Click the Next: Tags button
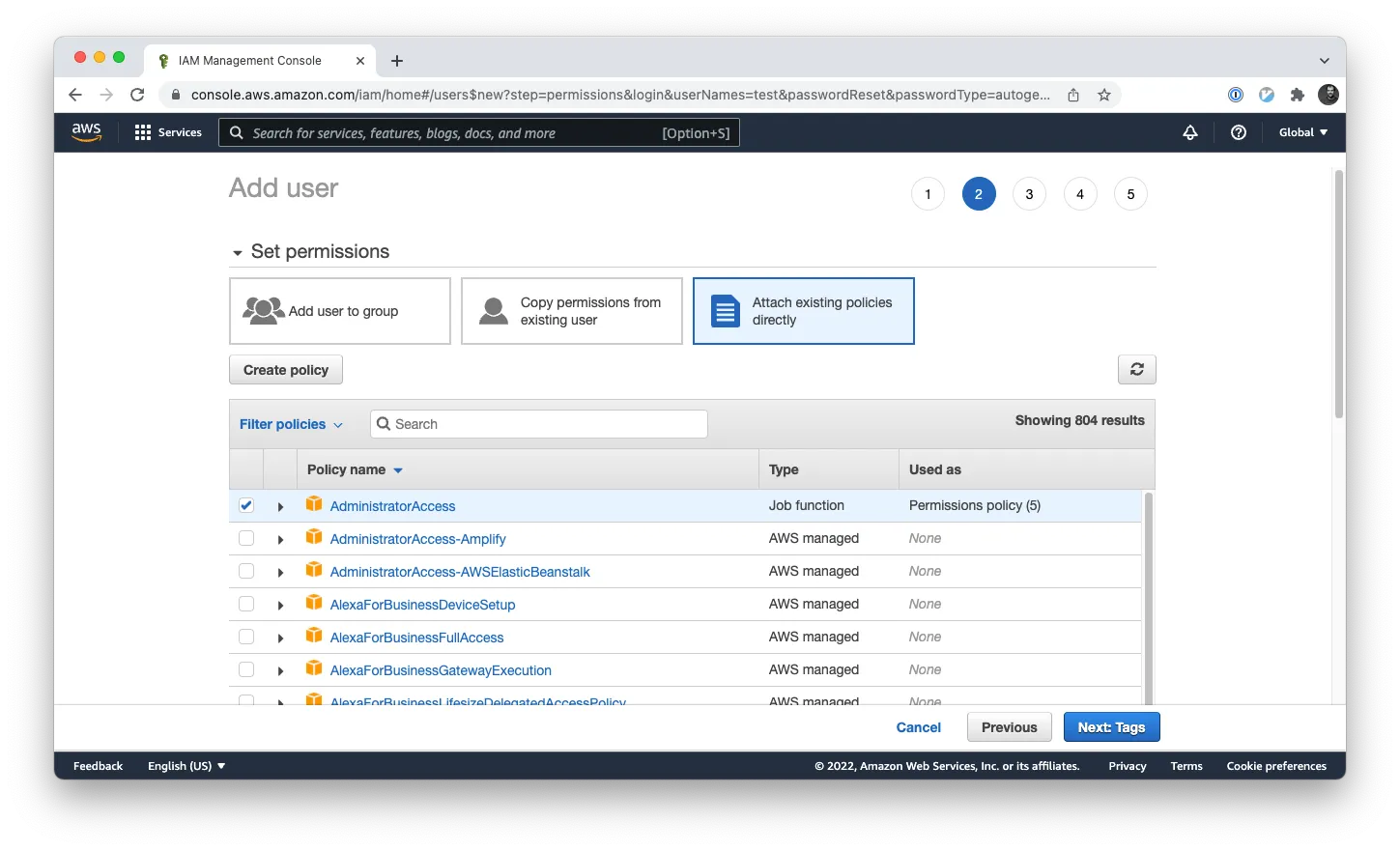 (1112, 727)
